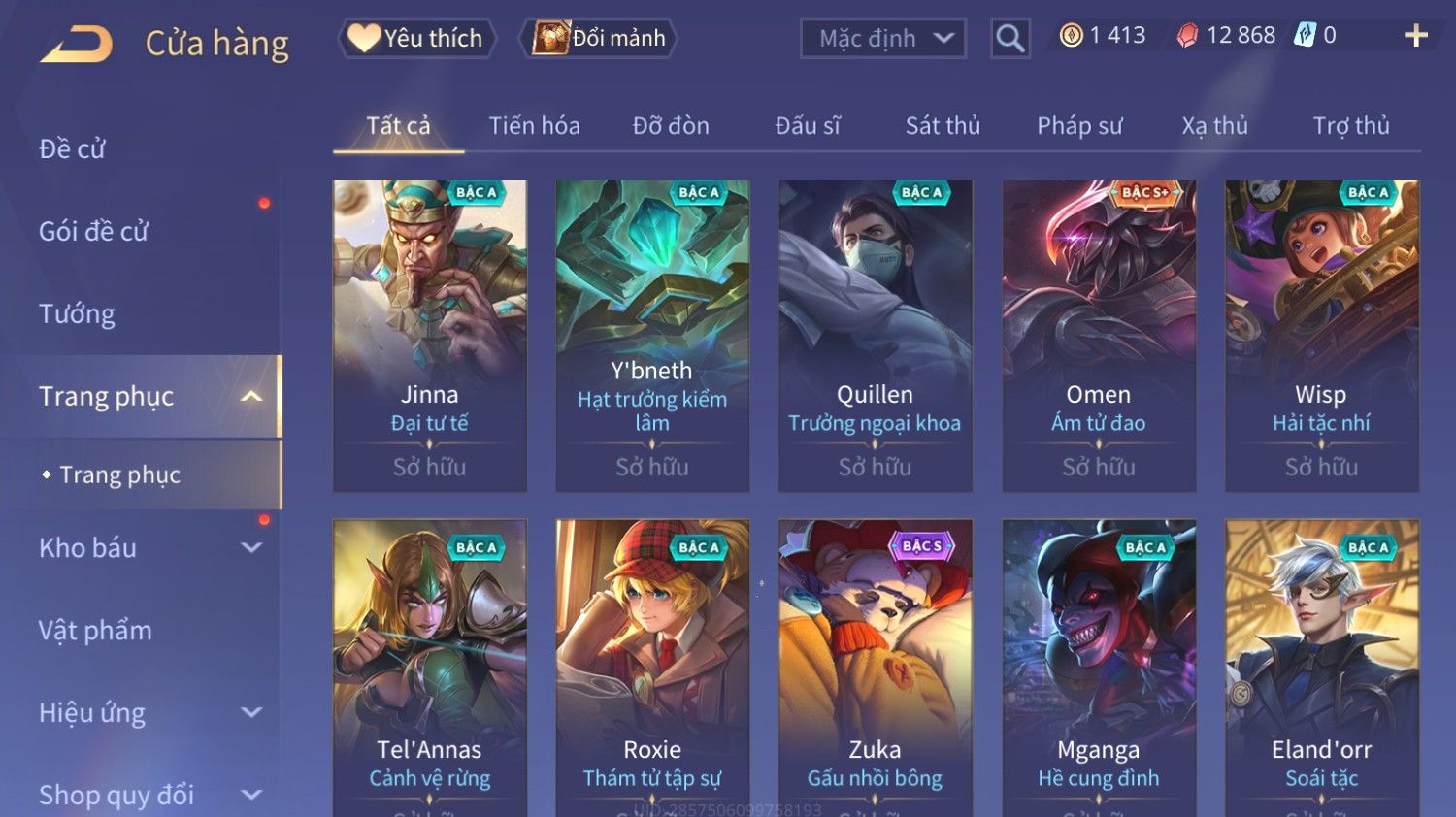The height and width of the screenshot is (817, 1456).
Task: Click the blue voucher currency icon
Action: coord(1305,36)
